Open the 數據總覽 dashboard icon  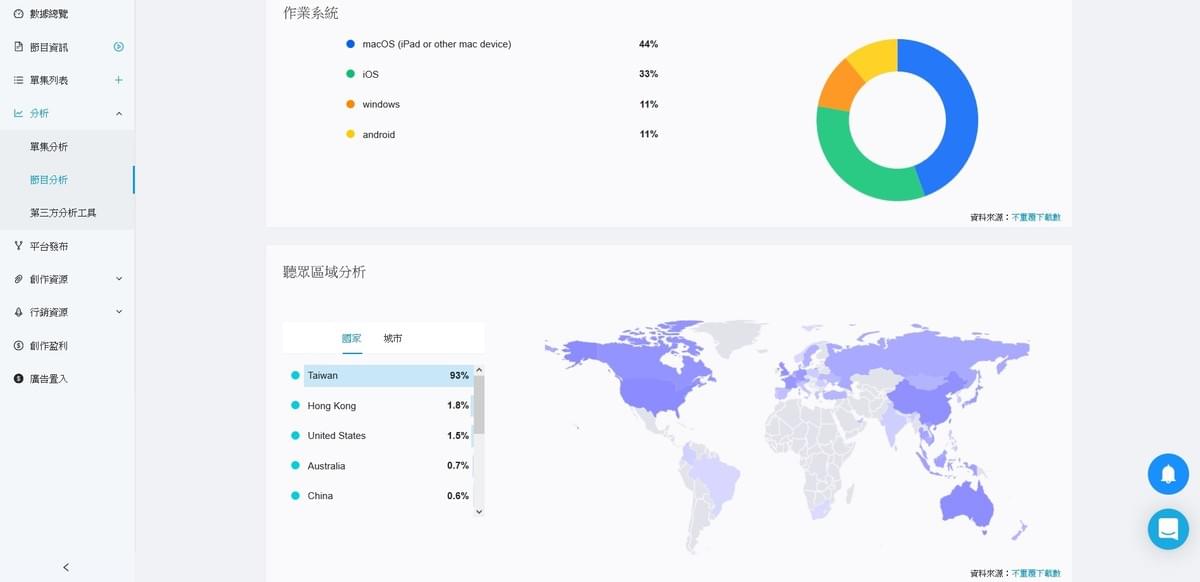click(18, 14)
